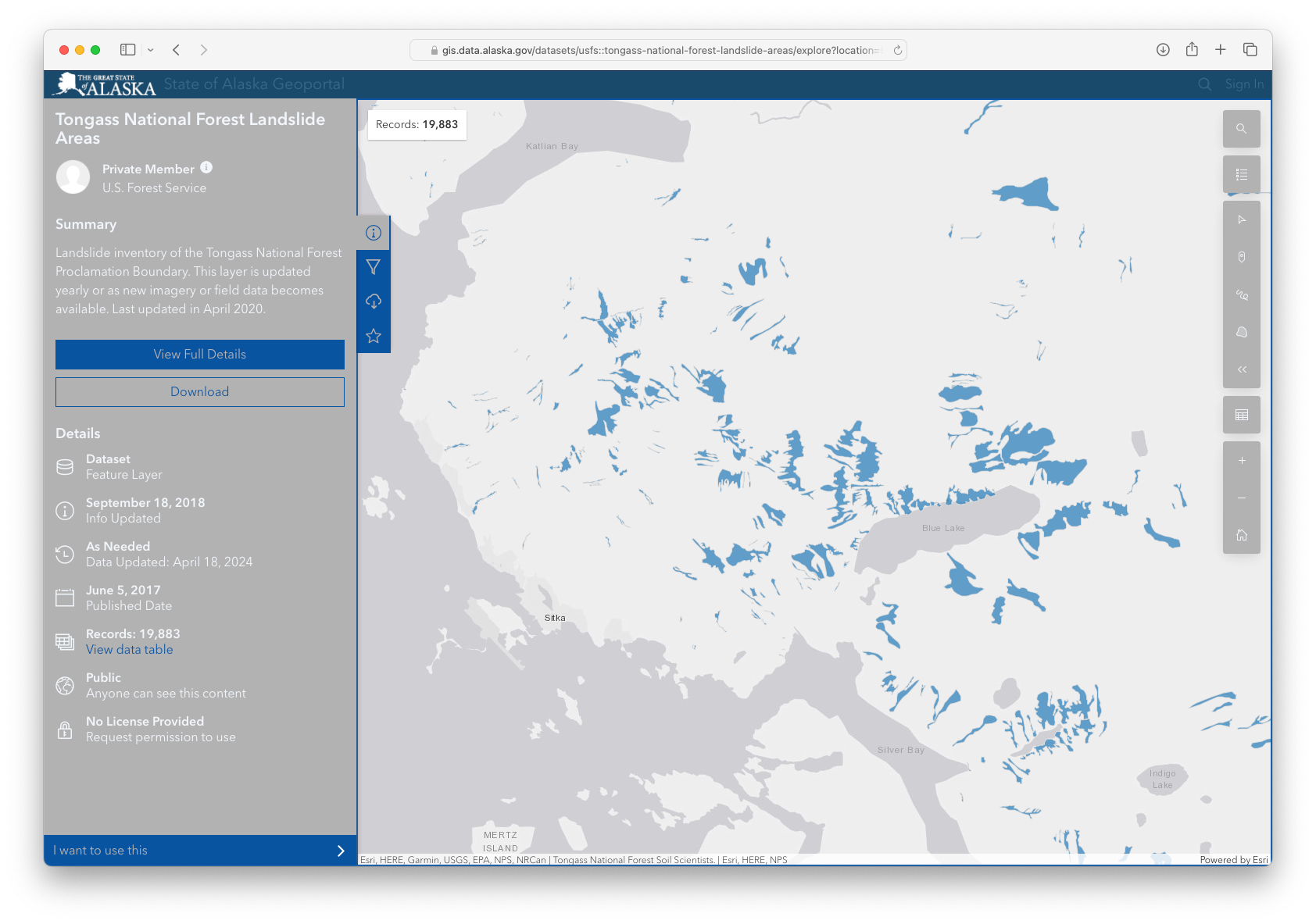Open the attribute table view

click(1242, 415)
